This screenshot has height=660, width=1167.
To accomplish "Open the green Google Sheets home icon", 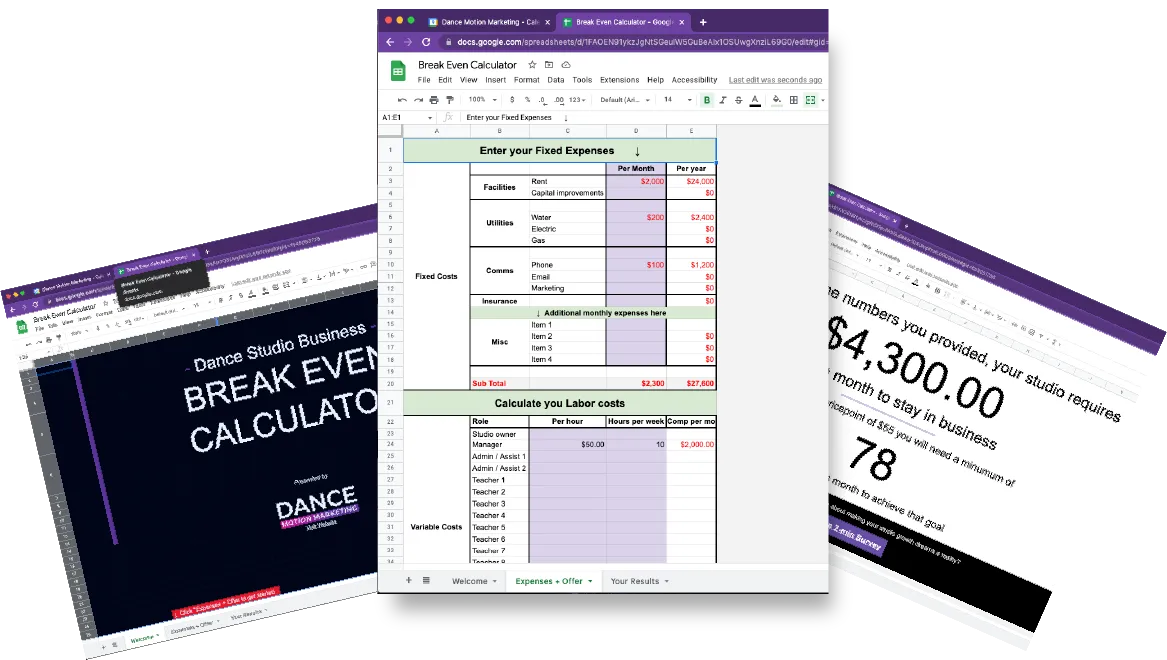I will pyautogui.click(x=398, y=71).
